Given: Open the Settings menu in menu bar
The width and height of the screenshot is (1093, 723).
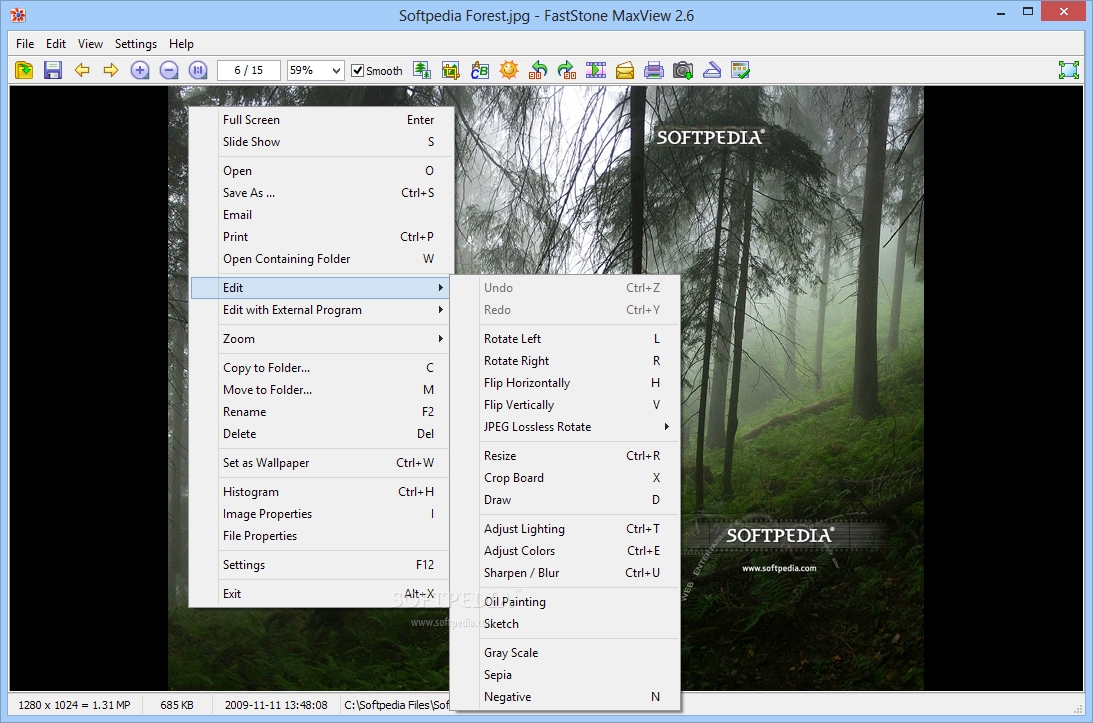Looking at the screenshot, I should point(136,44).
